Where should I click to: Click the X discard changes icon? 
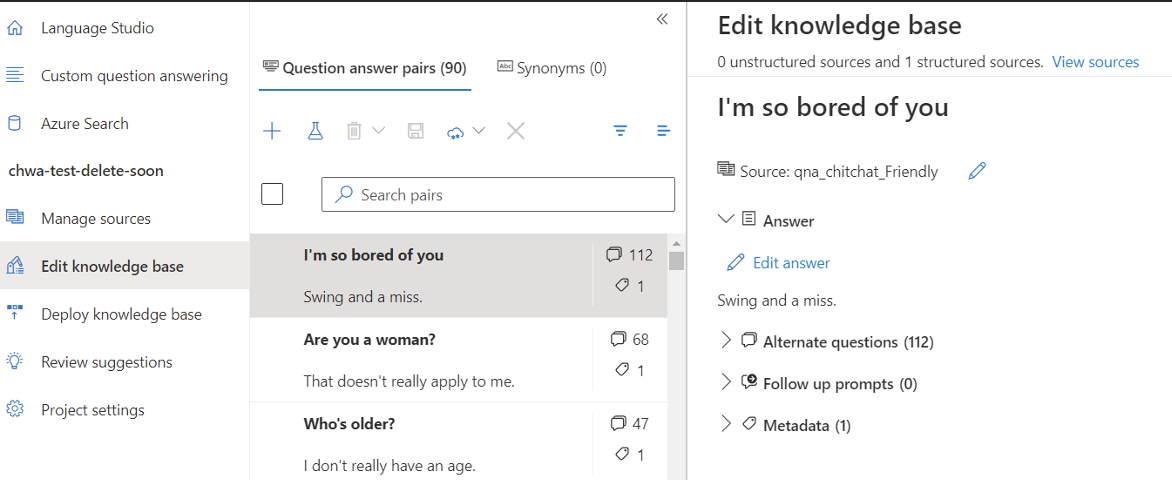(516, 131)
